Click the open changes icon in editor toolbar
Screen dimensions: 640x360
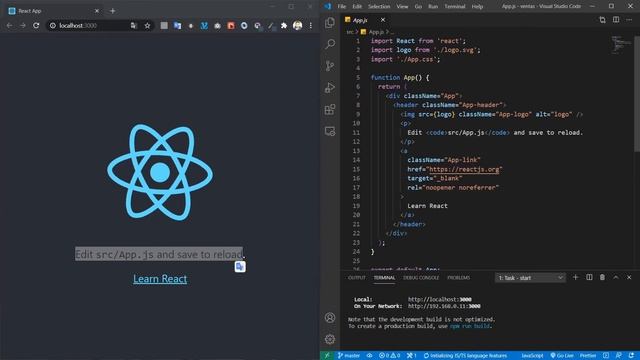point(602,20)
